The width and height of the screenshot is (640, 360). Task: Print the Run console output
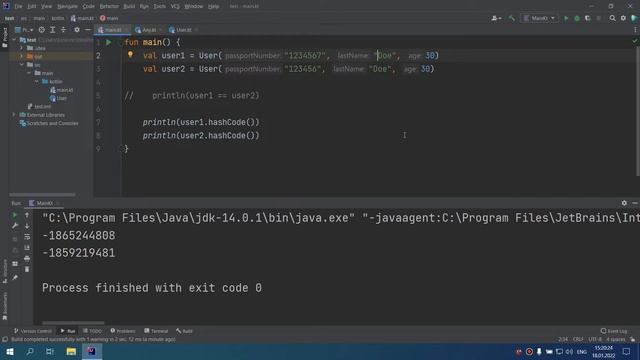27,258
